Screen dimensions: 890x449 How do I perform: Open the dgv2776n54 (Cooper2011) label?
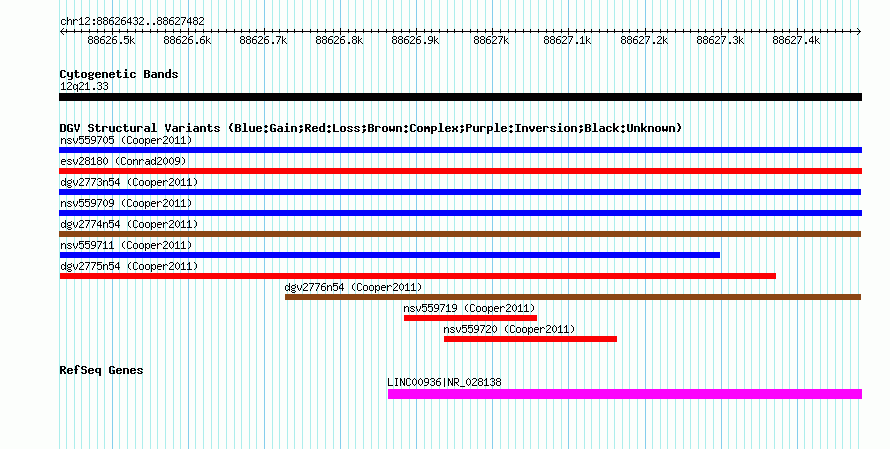[x=353, y=287]
